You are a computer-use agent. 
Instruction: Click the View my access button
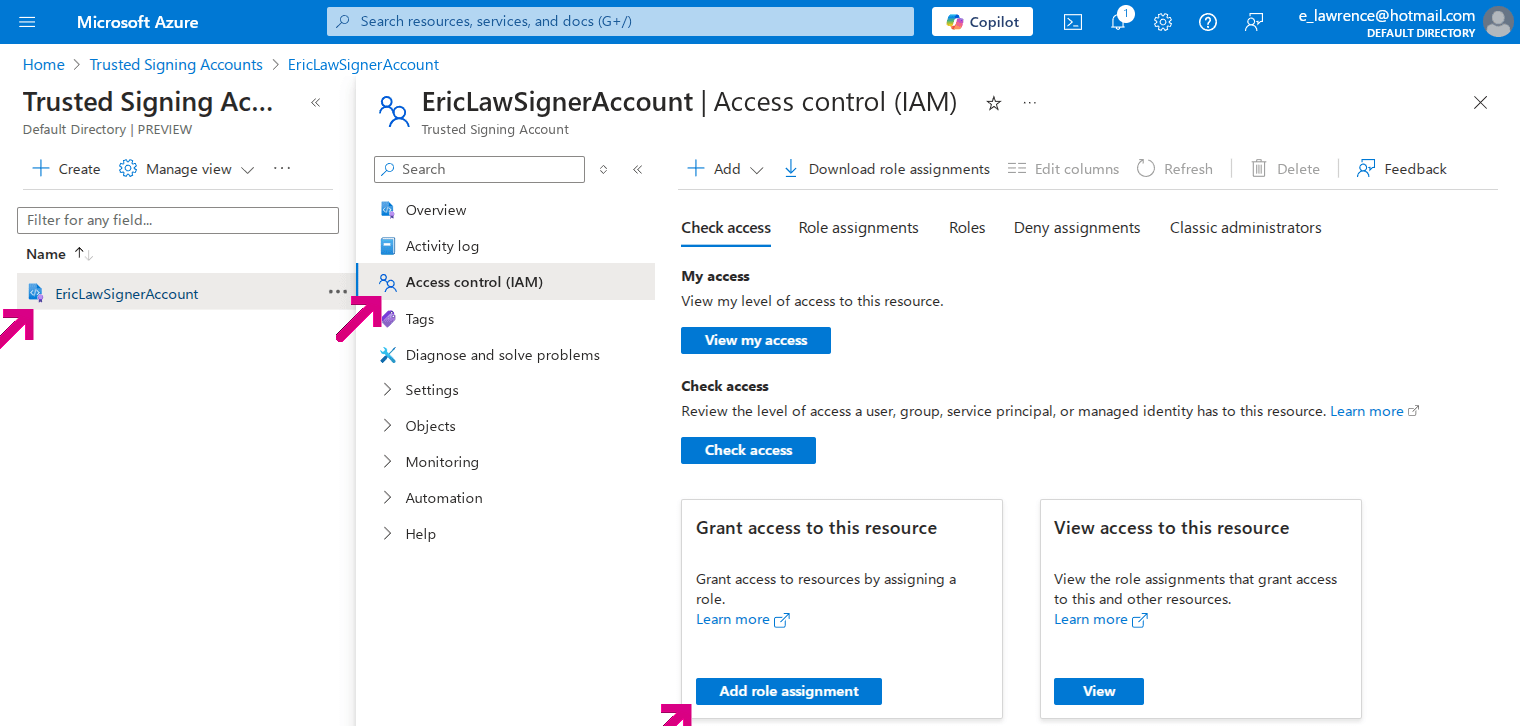(756, 340)
